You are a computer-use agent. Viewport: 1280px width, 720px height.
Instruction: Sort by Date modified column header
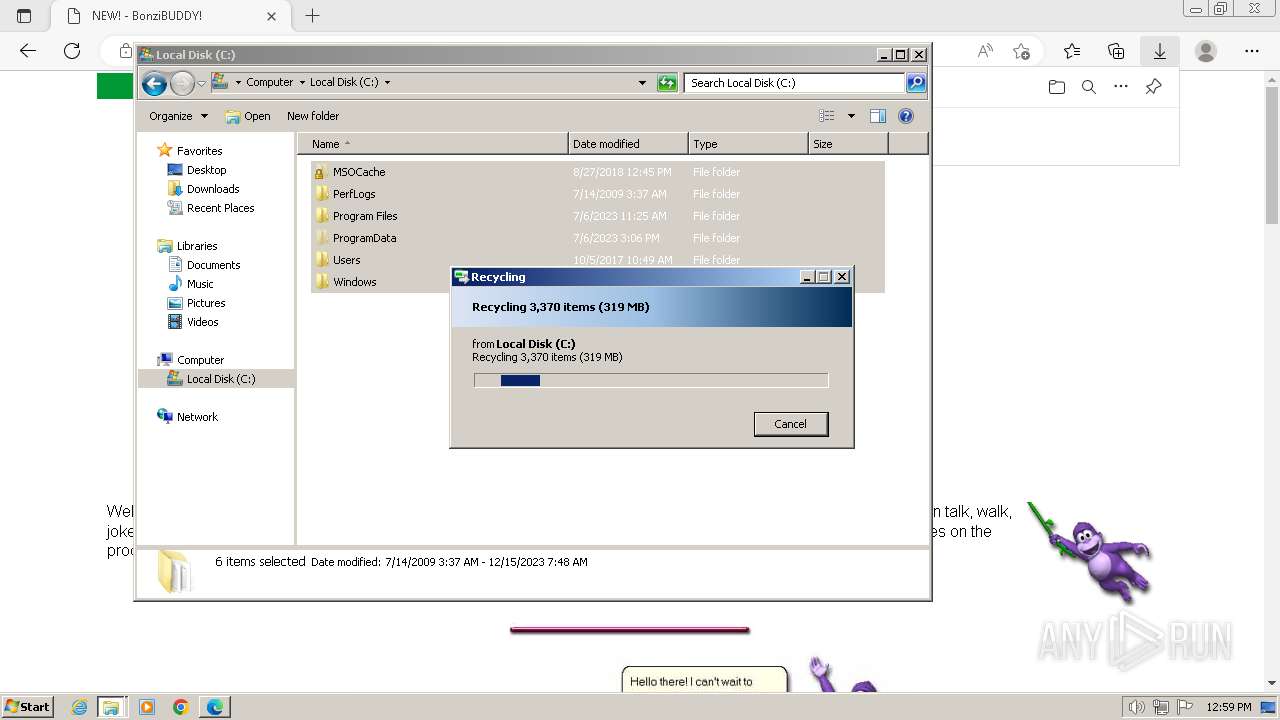tap(628, 144)
